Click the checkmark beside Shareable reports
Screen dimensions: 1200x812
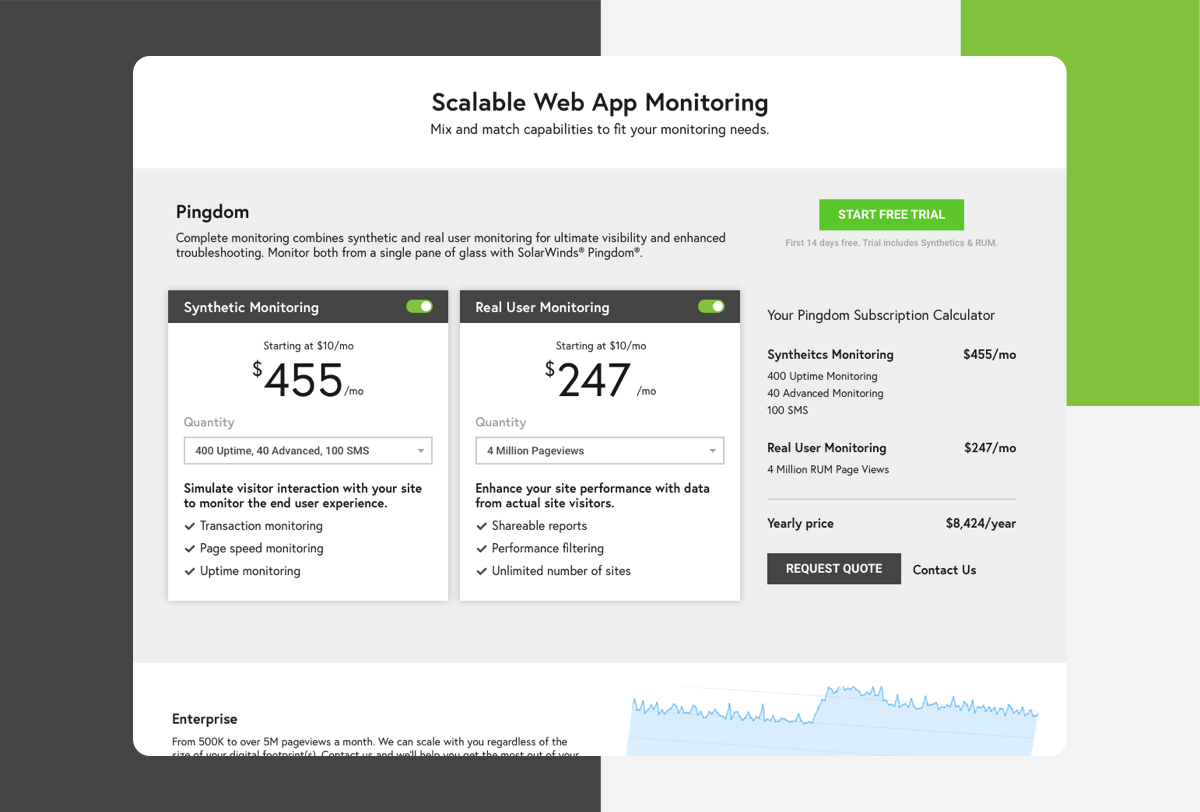(482, 526)
